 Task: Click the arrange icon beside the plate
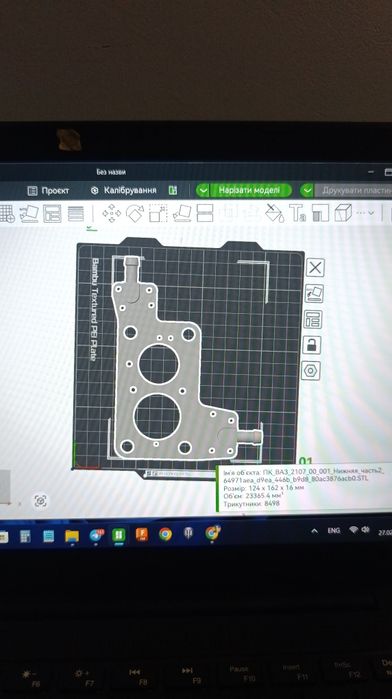coord(313,319)
